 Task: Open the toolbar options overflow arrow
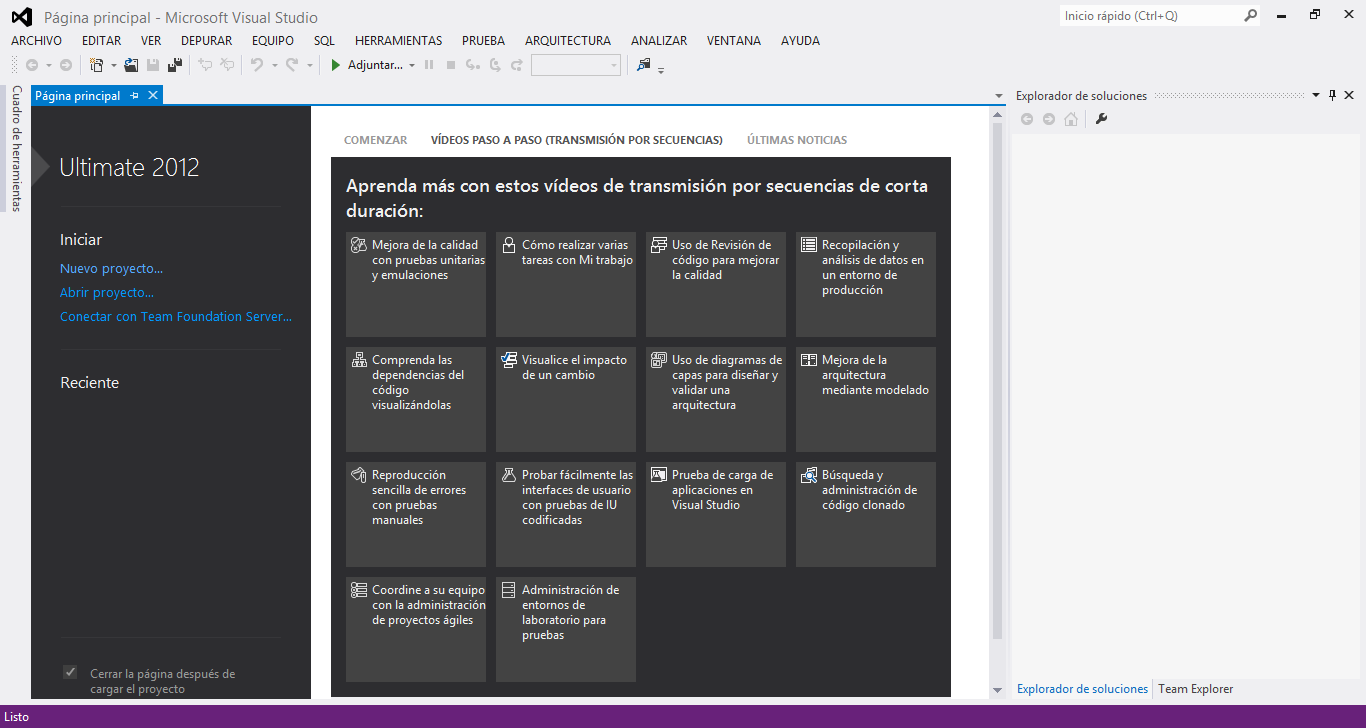661,69
